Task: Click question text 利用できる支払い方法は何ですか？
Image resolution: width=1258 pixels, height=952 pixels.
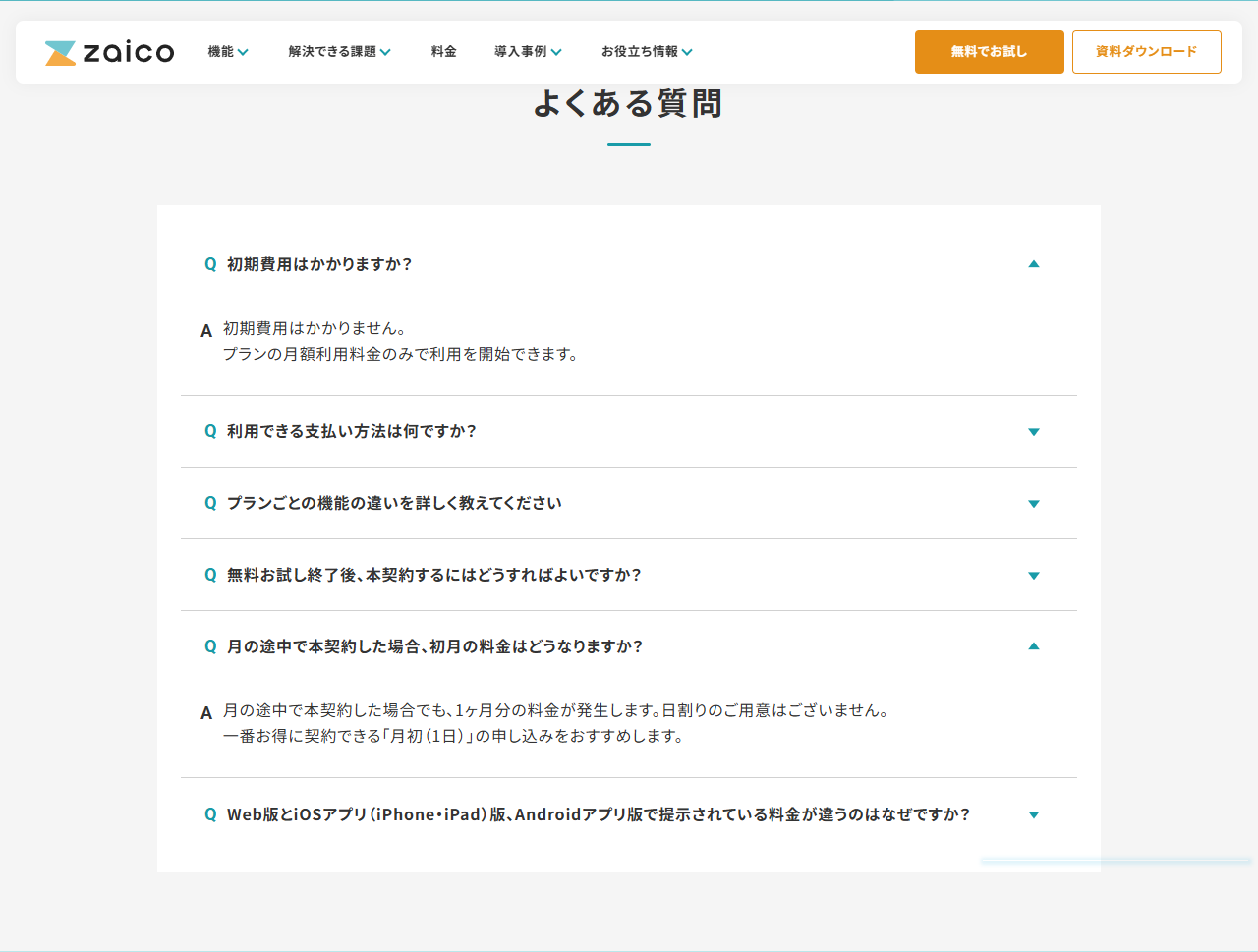Action: click(352, 431)
